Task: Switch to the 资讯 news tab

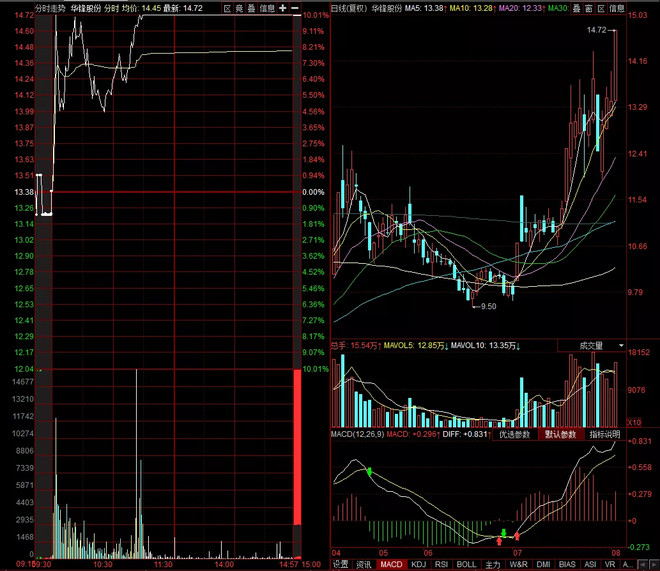Action: pos(364,564)
